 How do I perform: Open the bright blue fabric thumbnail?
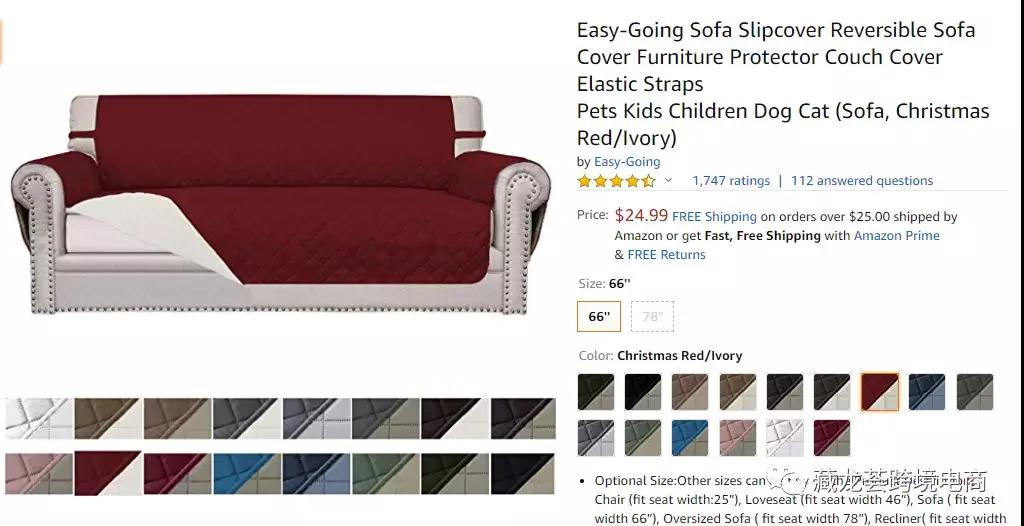pyautogui.click(x=246, y=473)
